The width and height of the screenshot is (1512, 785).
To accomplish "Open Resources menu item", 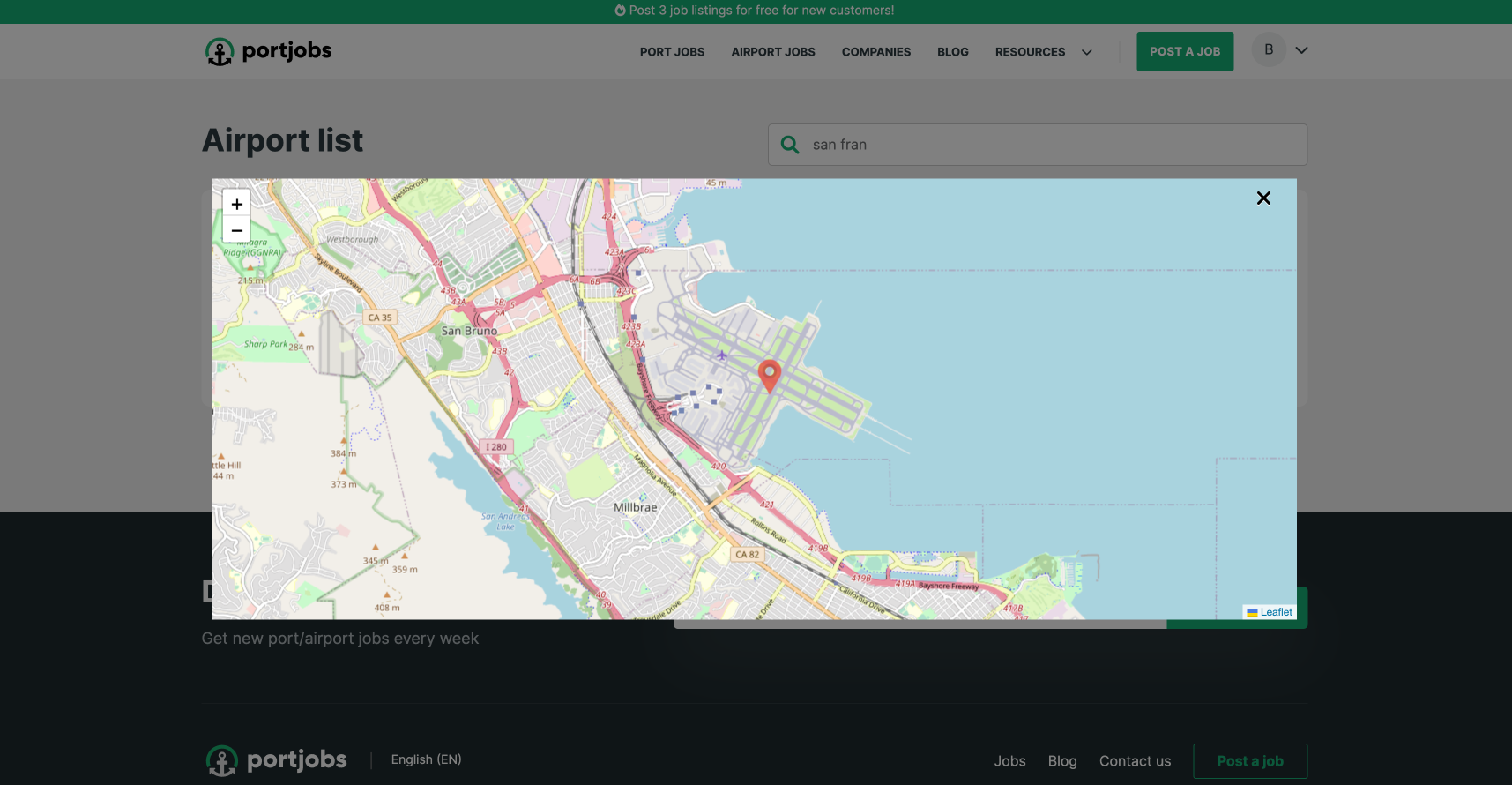I will (x=1030, y=52).
